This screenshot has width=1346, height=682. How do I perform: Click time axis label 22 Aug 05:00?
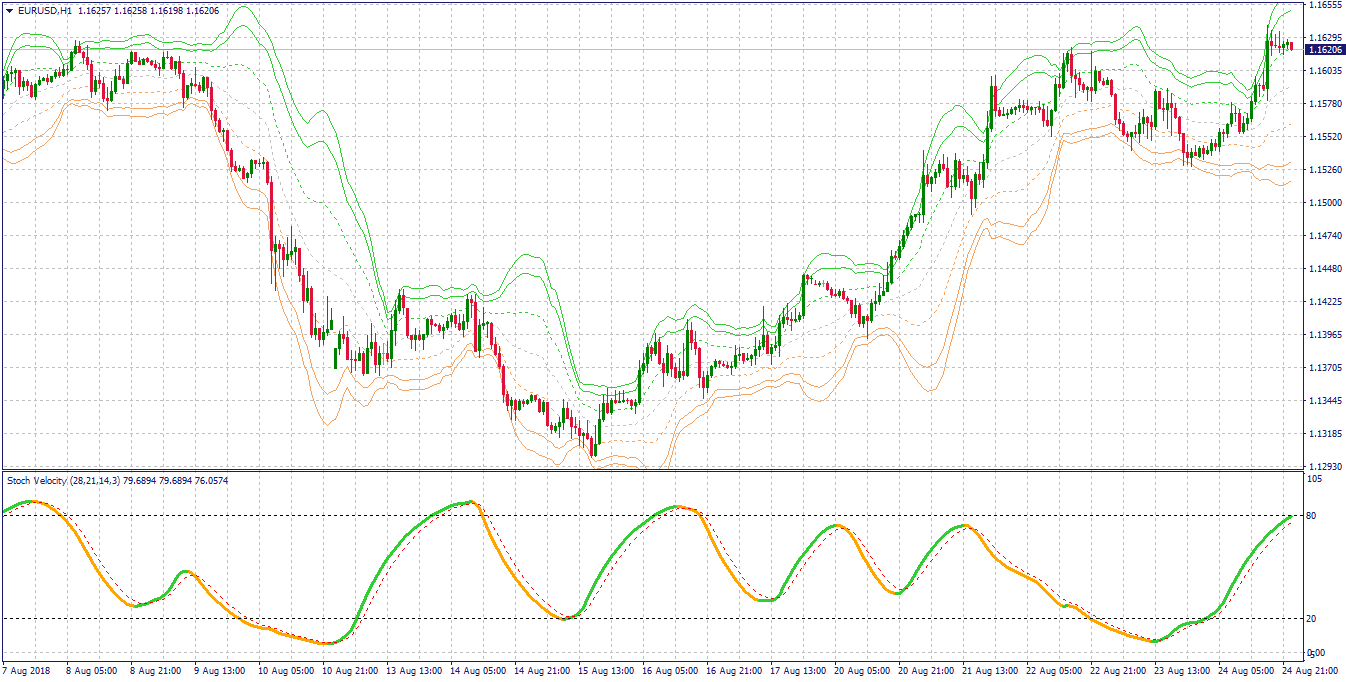[1054, 673]
